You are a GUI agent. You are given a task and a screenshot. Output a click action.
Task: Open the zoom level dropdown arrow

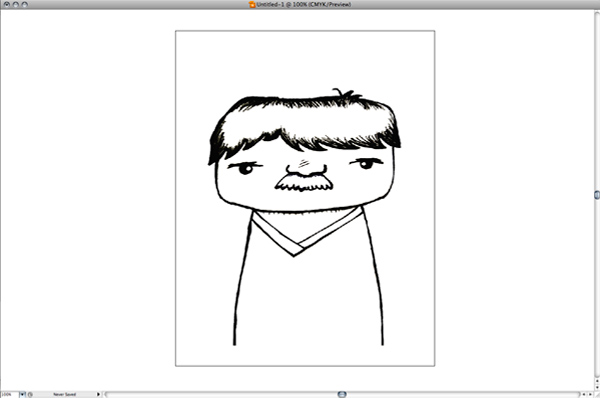tap(23, 394)
